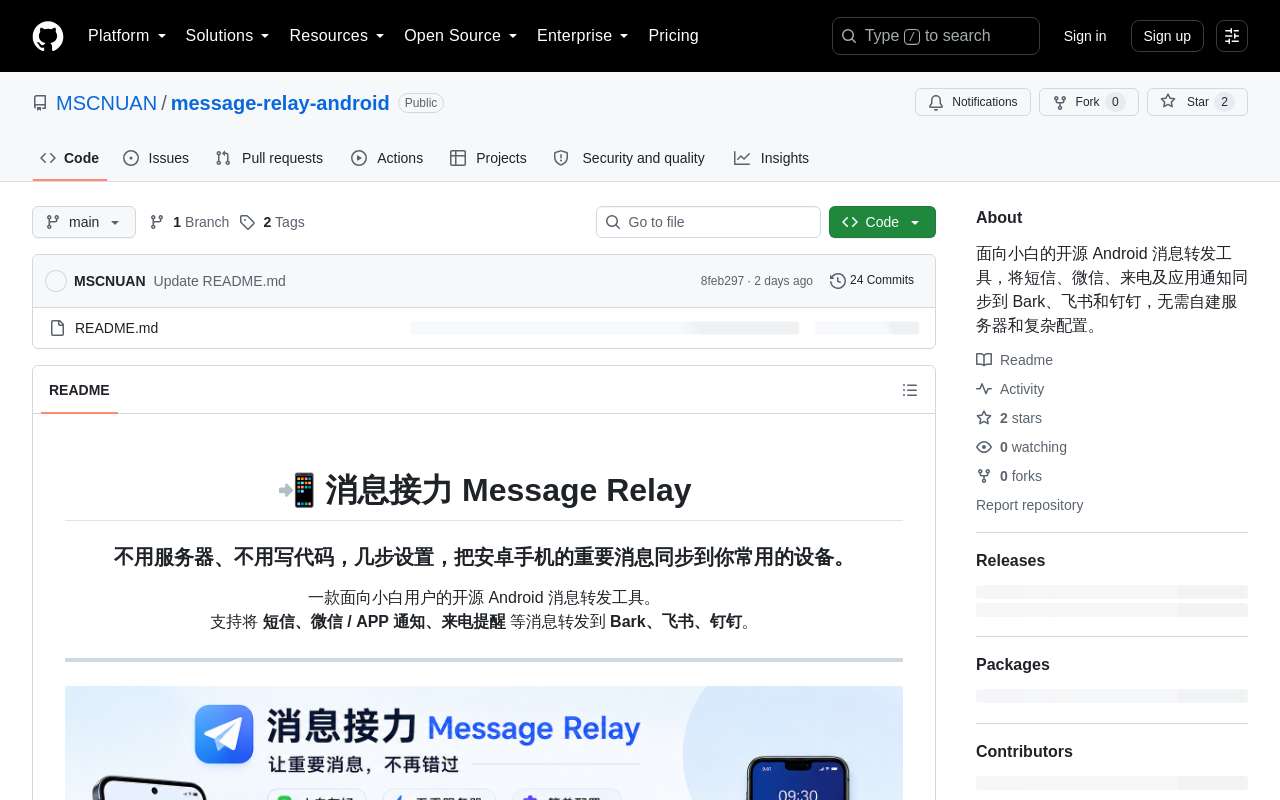Open the MSCNUAN owner link
The width and height of the screenshot is (1280, 800).
(x=106, y=103)
